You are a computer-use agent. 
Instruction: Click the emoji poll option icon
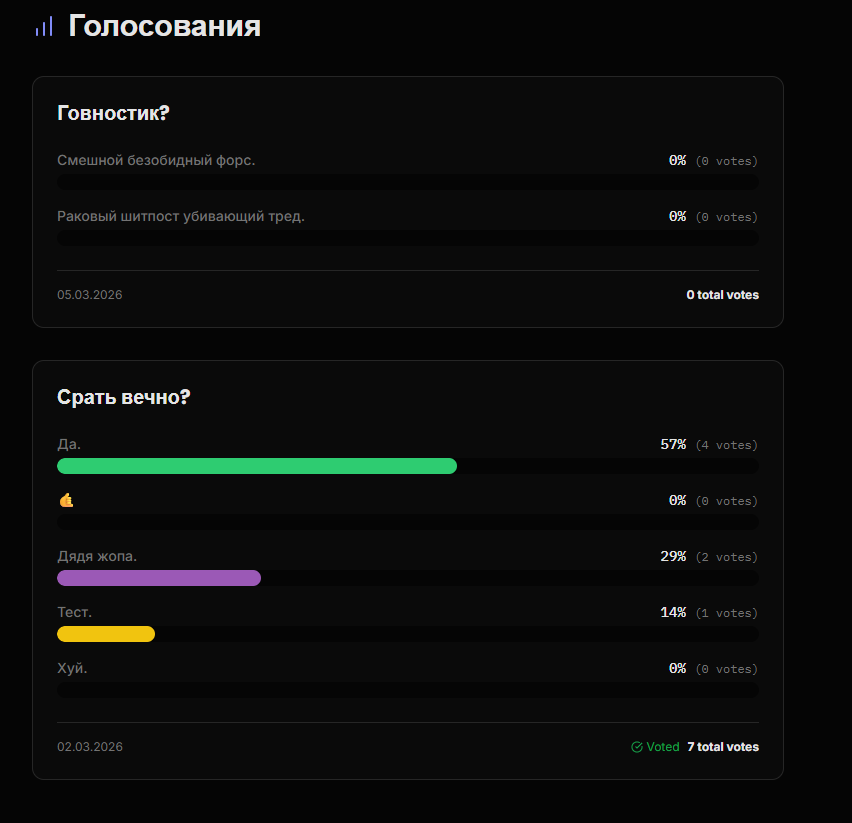(x=66, y=500)
